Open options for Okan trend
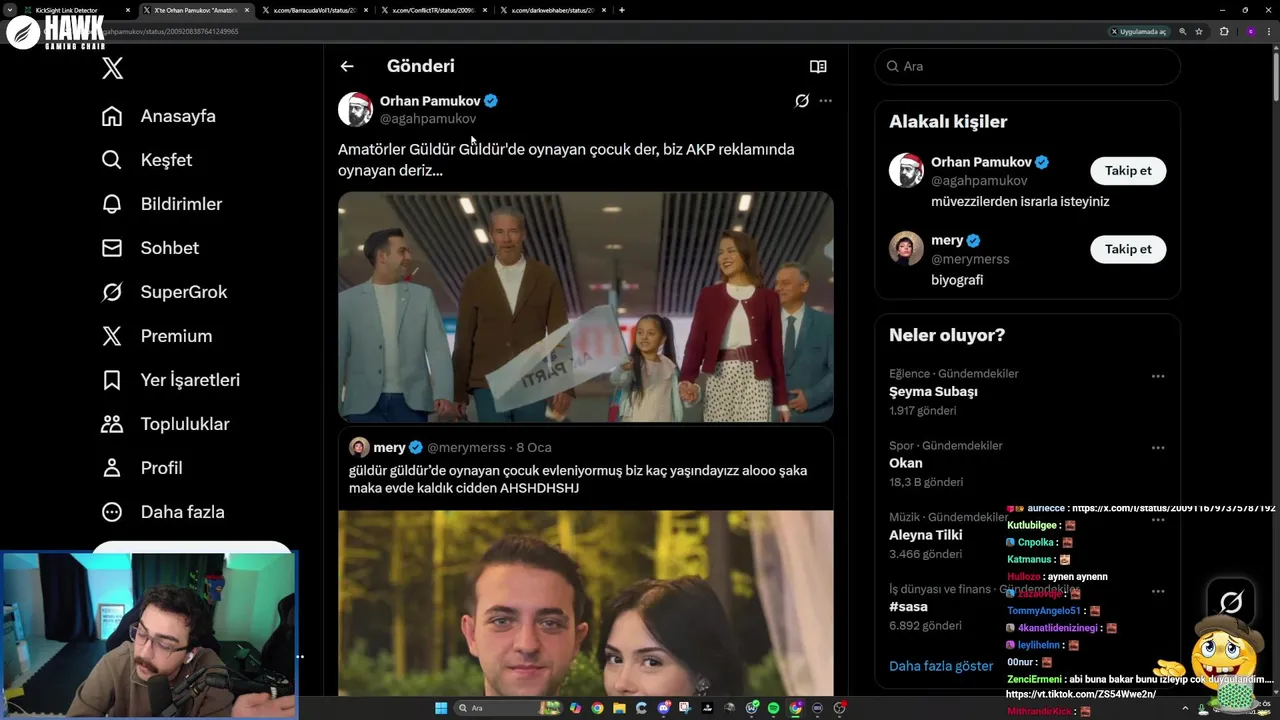Viewport: 1280px width, 720px height. [x=1158, y=448]
